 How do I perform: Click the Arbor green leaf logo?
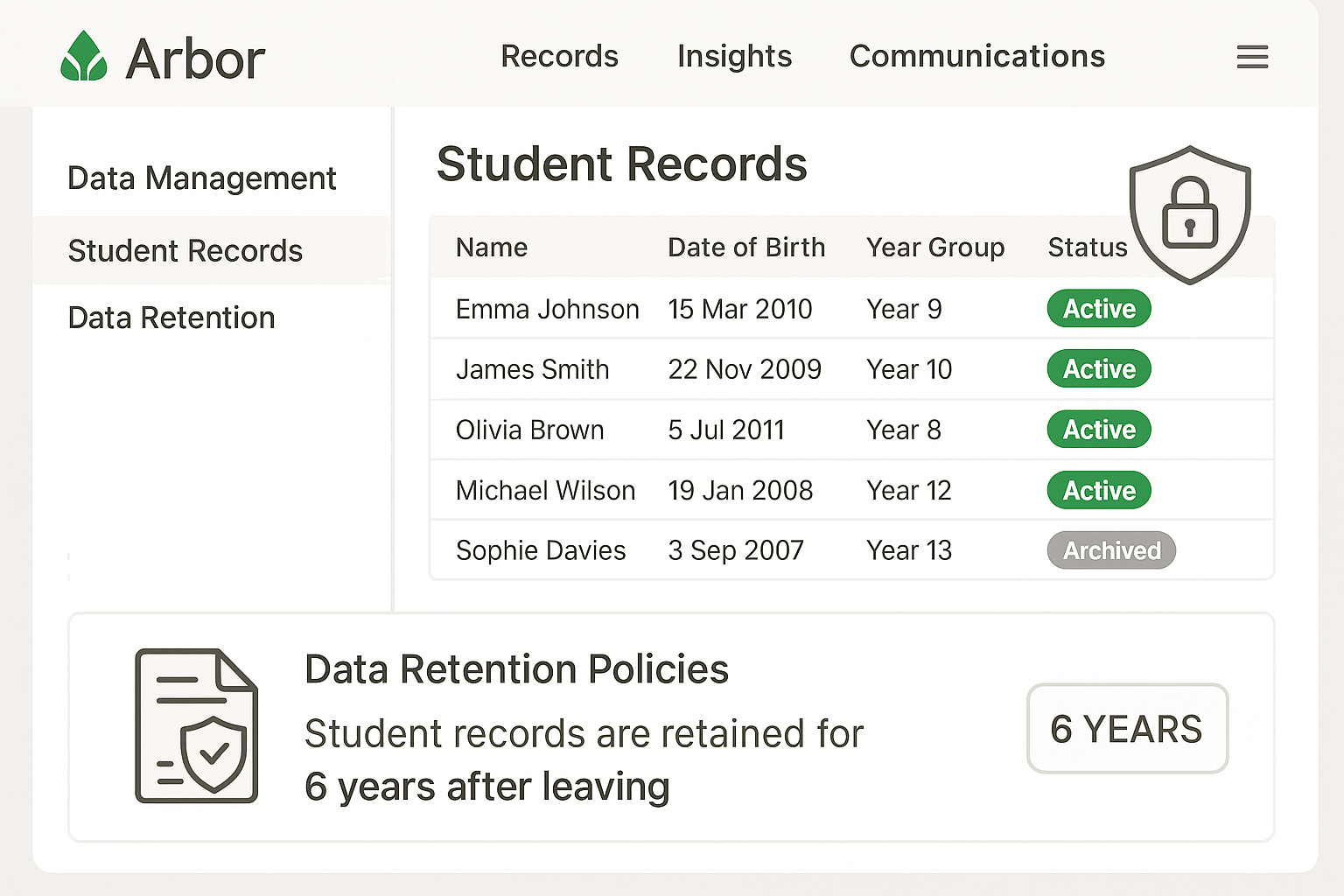pyautogui.click(x=84, y=56)
